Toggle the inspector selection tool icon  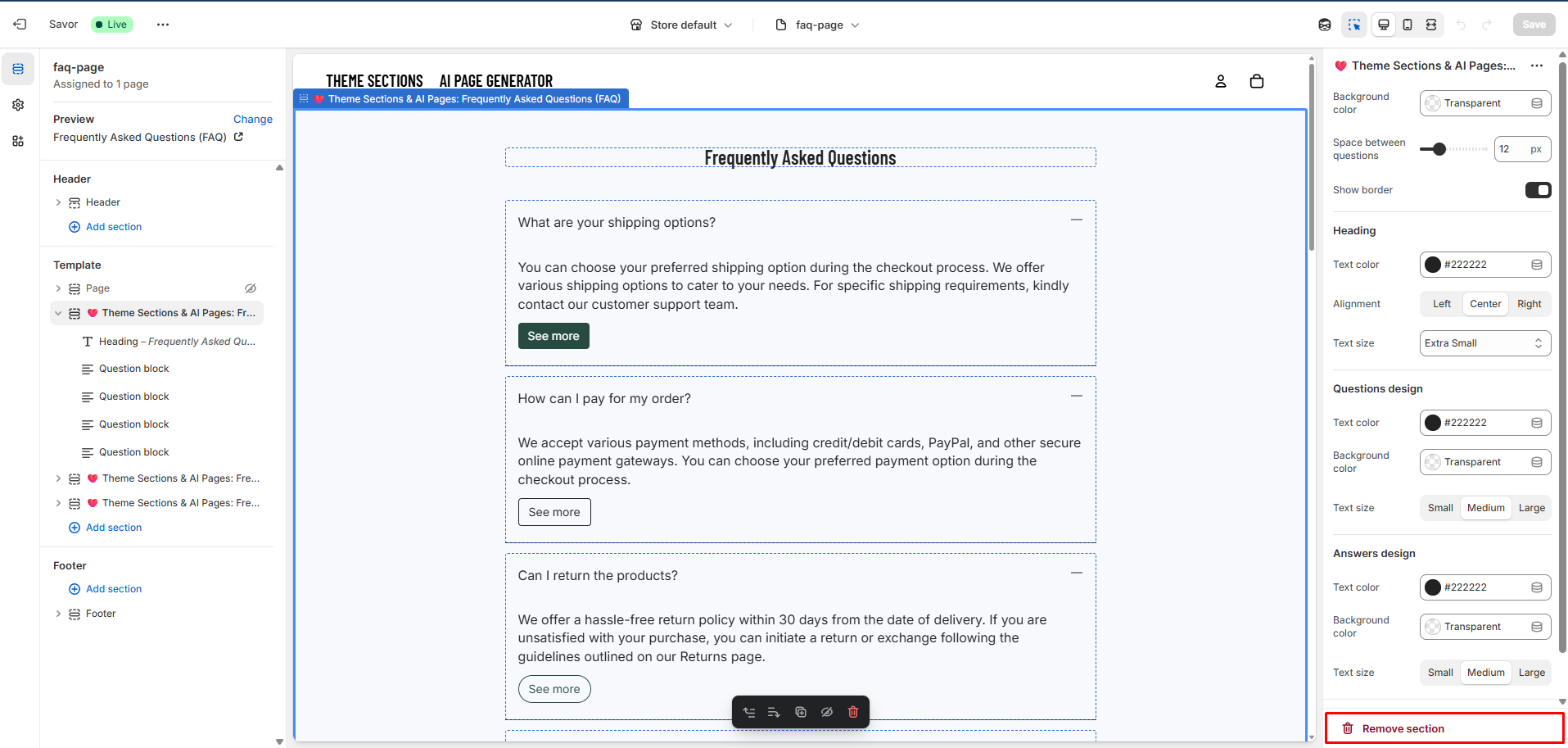click(1354, 25)
